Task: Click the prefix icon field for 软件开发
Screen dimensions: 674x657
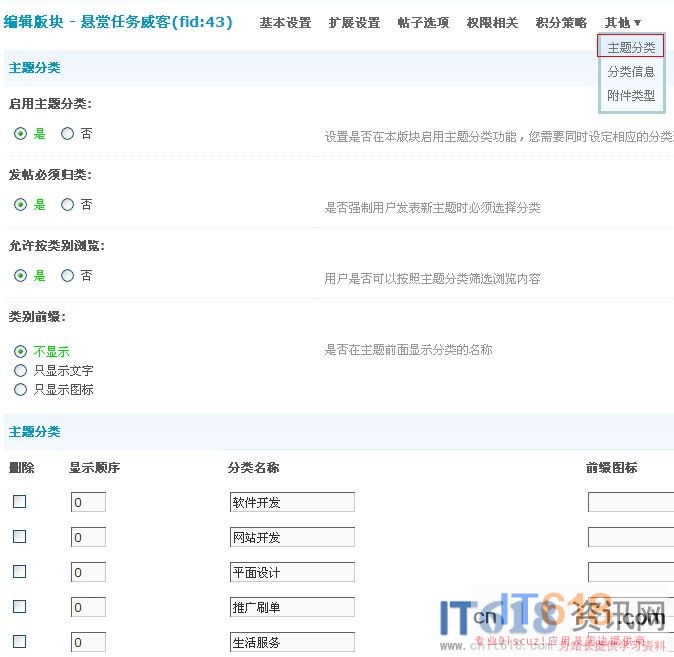Action: (x=631, y=502)
